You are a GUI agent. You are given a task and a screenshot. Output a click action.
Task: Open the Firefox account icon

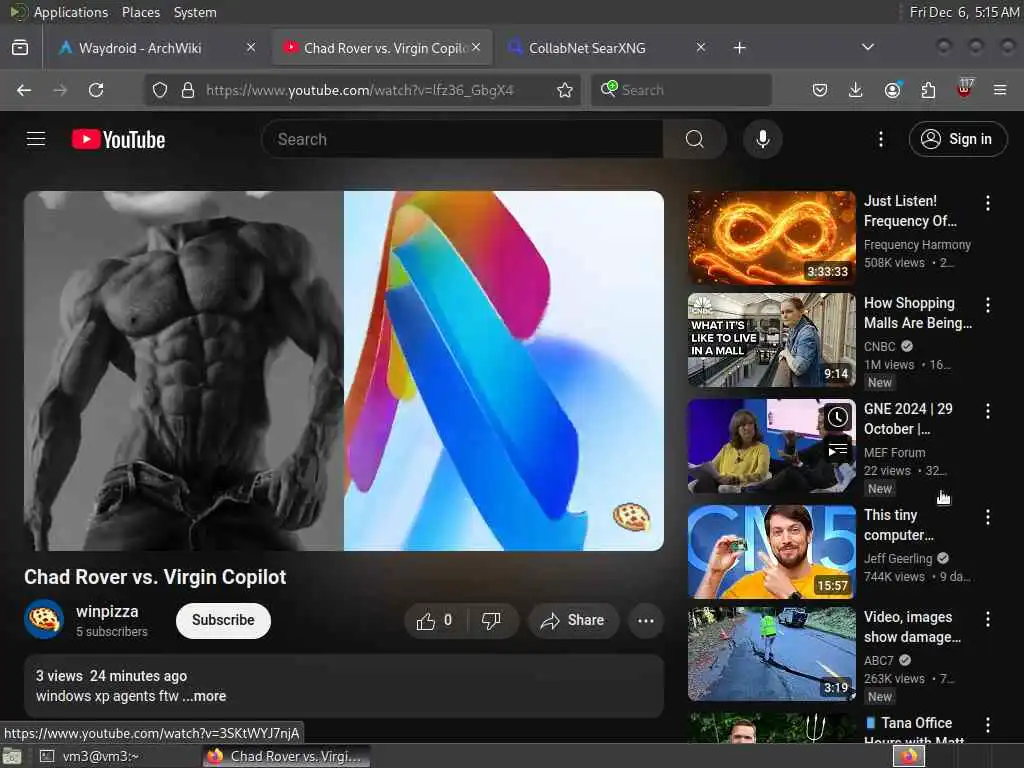click(893, 90)
